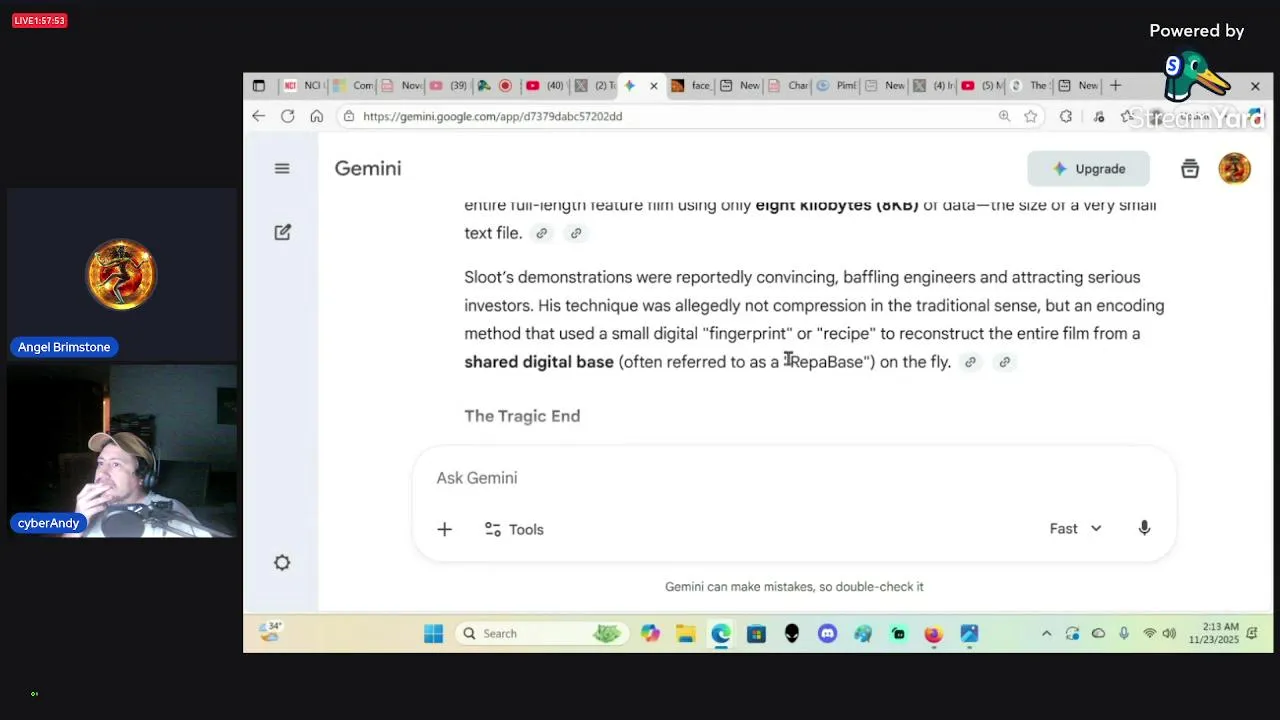Image resolution: width=1280 pixels, height=720 pixels.
Task: Bookmark this page with the star icon
Action: coord(1031,116)
